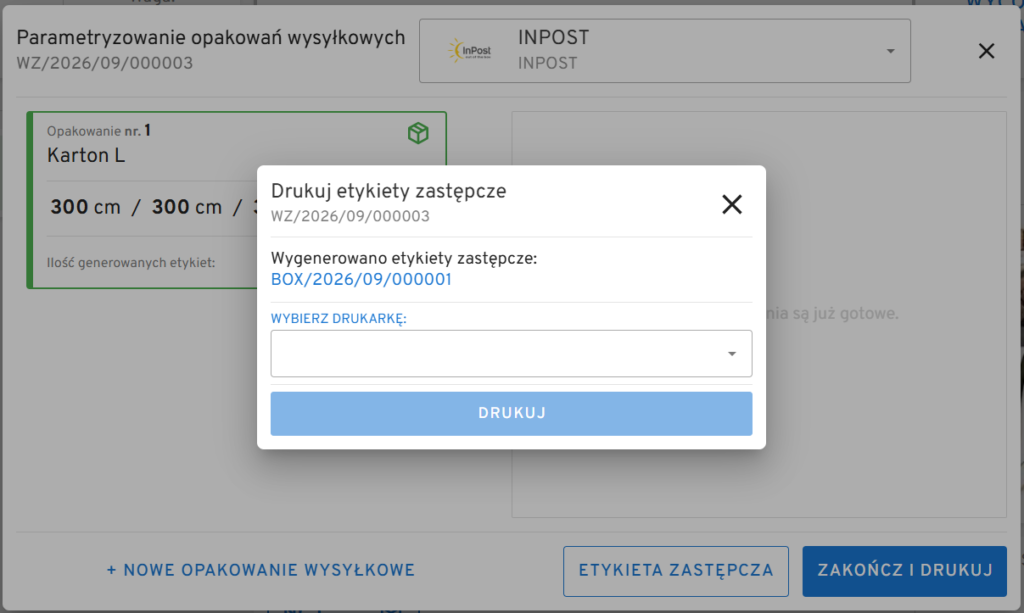The height and width of the screenshot is (613, 1024).
Task: Add new package via Nowe opakowanie wysyłkowe
Action: pos(261,571)
